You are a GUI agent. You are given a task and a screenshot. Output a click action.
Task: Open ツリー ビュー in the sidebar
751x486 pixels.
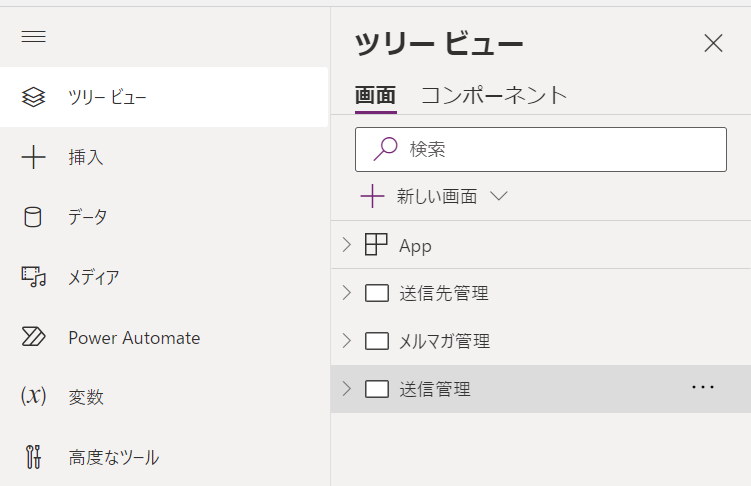tap(164, 97)
